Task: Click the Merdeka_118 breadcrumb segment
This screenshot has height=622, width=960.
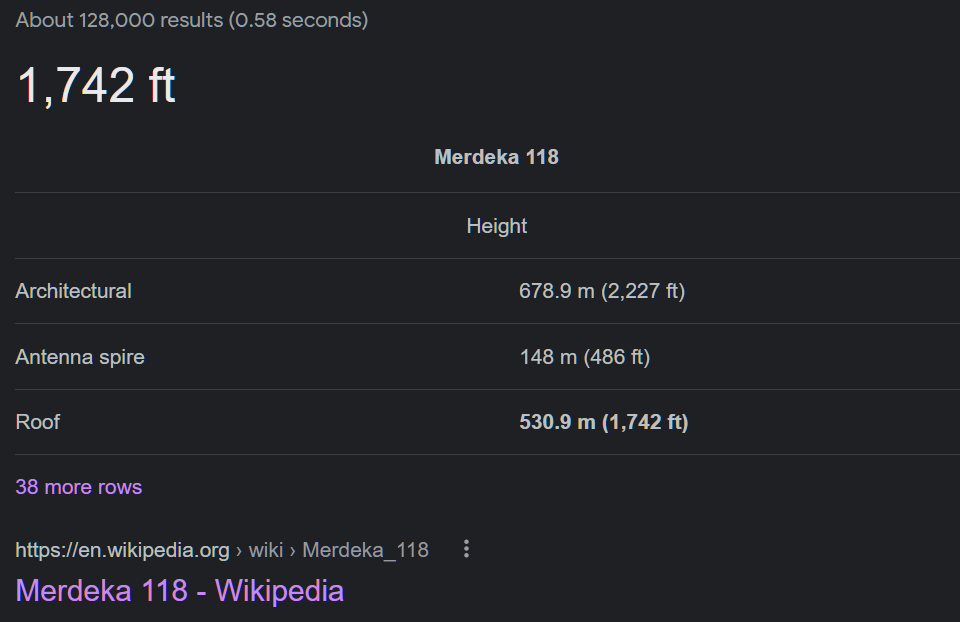Action: [x=366, y=550]
